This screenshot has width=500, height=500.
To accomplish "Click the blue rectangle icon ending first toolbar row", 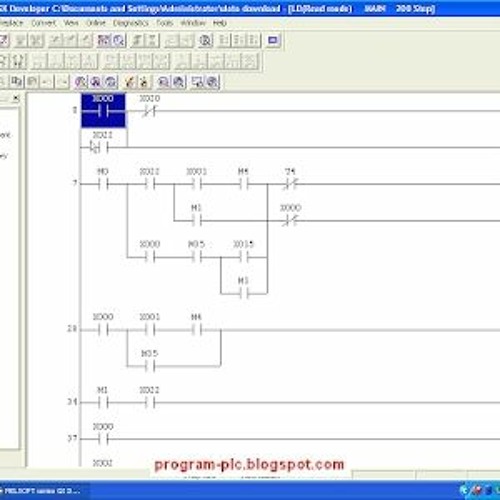I will (x=273, y=40).
